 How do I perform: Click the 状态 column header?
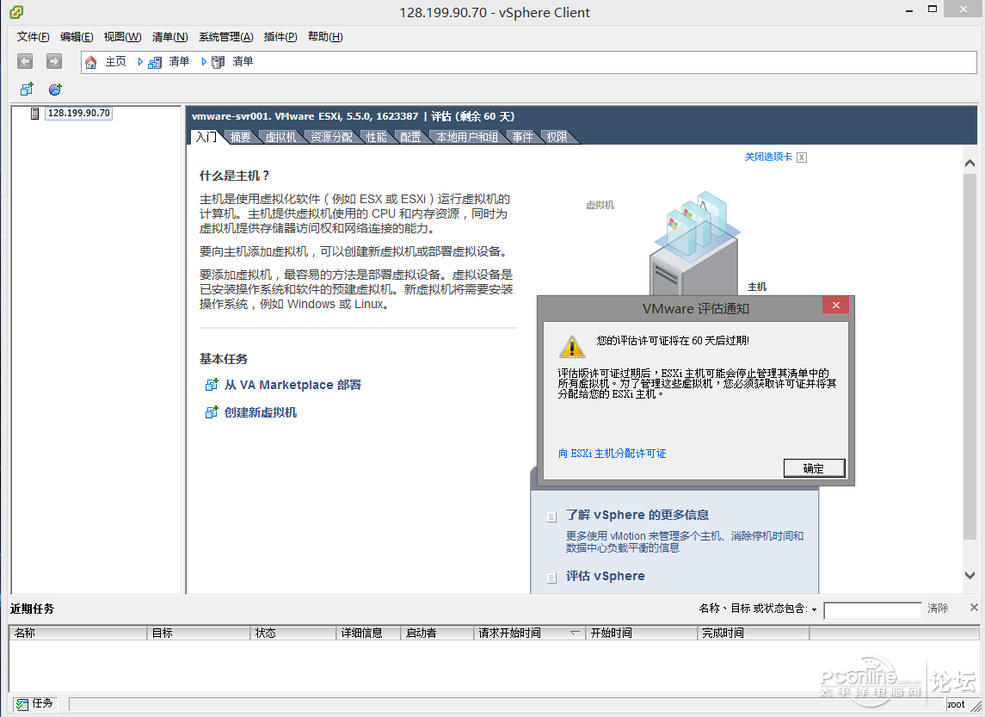293,633
